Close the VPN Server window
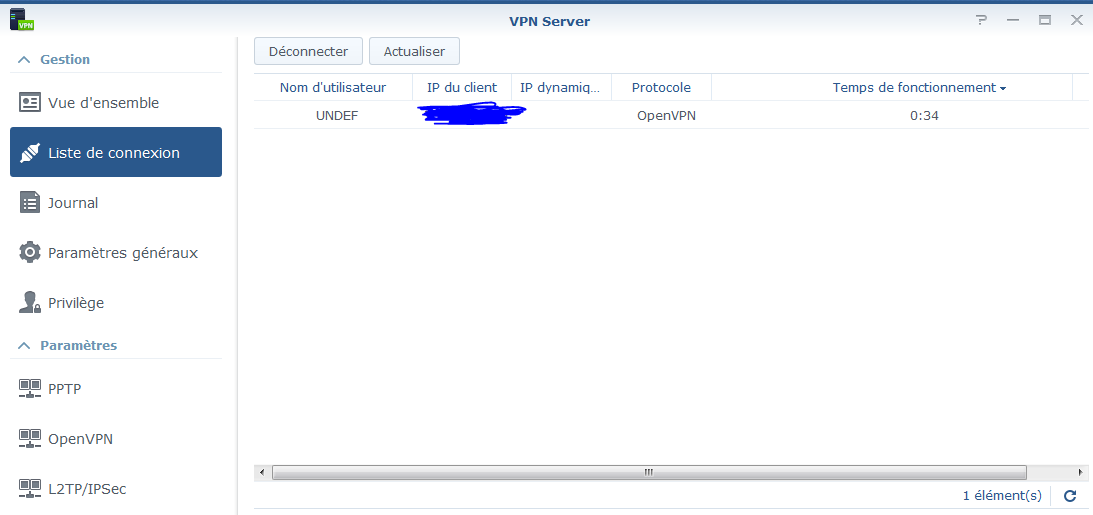1093x515 pixels. click(x=1076, y=20)
